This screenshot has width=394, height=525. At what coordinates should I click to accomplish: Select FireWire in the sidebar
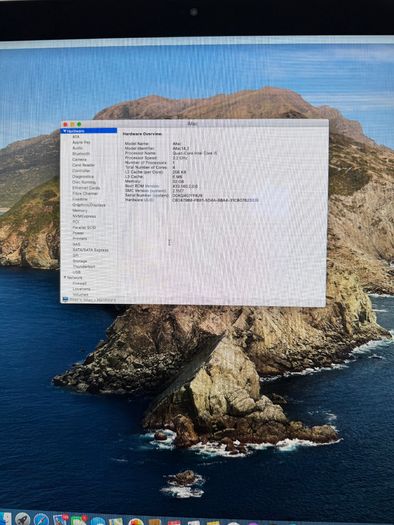[80, 199]
